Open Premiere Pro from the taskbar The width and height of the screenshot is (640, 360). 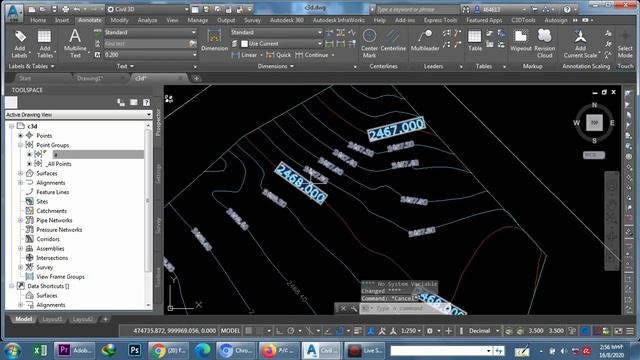click(74, 350)
